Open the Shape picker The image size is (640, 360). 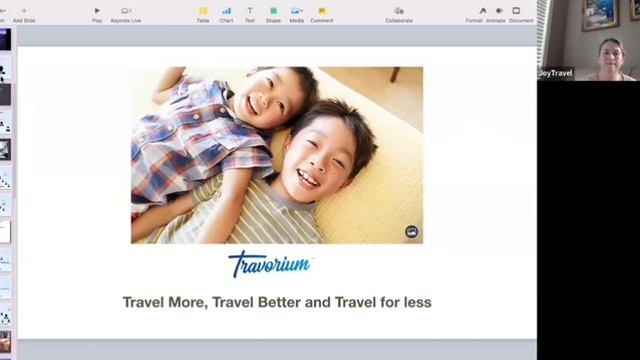click(x=273, y=15)
